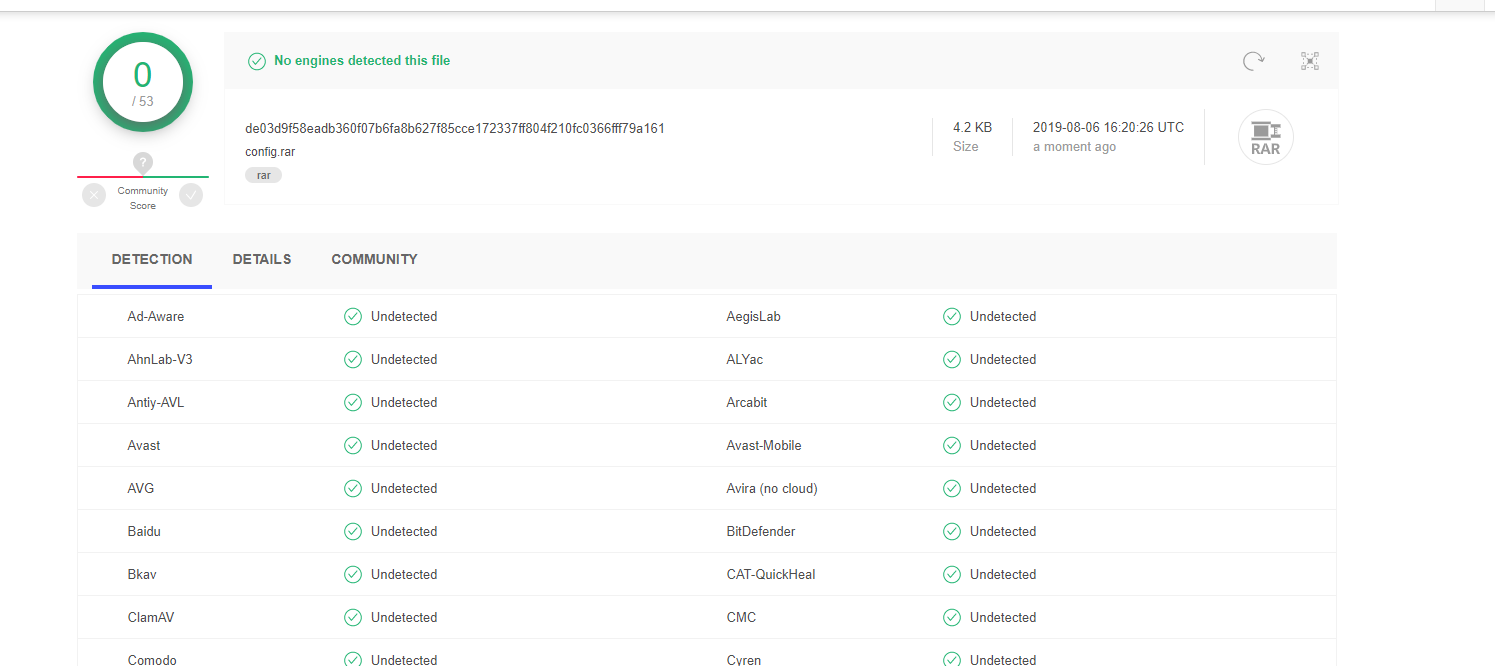Click the Avira (no cloud) engine name
This screenshot has width=1495, height=666.
click(772, 488)
